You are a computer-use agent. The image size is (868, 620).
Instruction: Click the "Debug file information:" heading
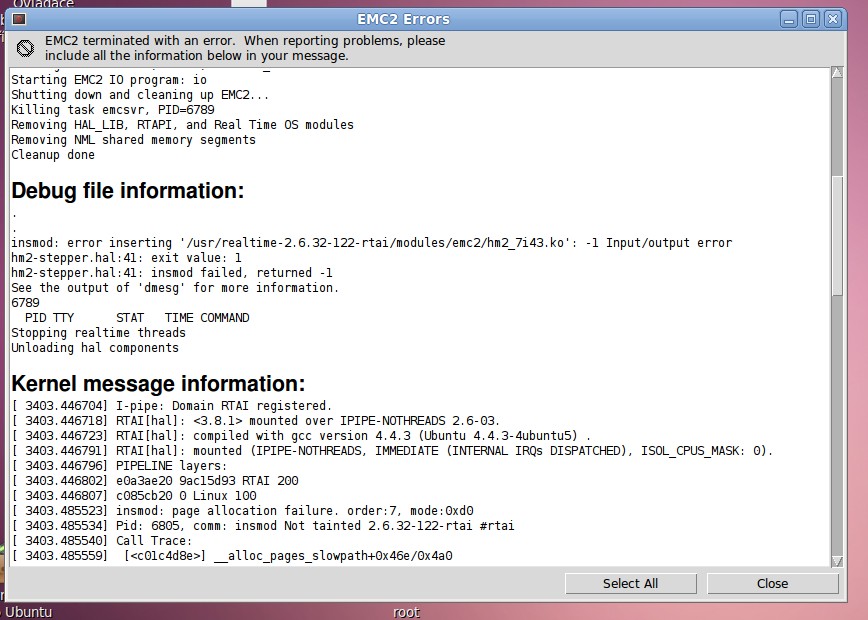coord(127,191)
